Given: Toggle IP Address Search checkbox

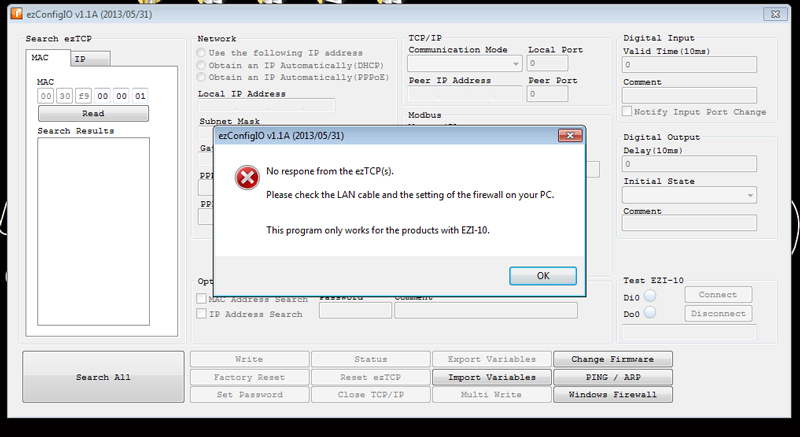Looking at the screenshot, I should click(202, 314).
